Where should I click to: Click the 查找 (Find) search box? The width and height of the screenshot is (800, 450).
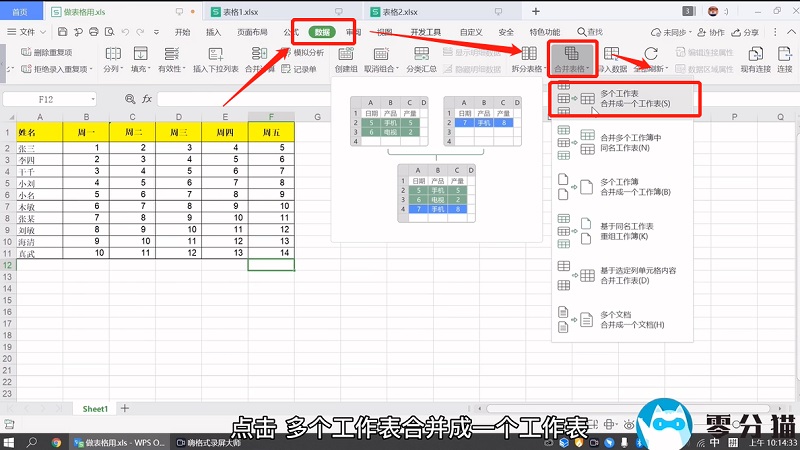[591, 32]
